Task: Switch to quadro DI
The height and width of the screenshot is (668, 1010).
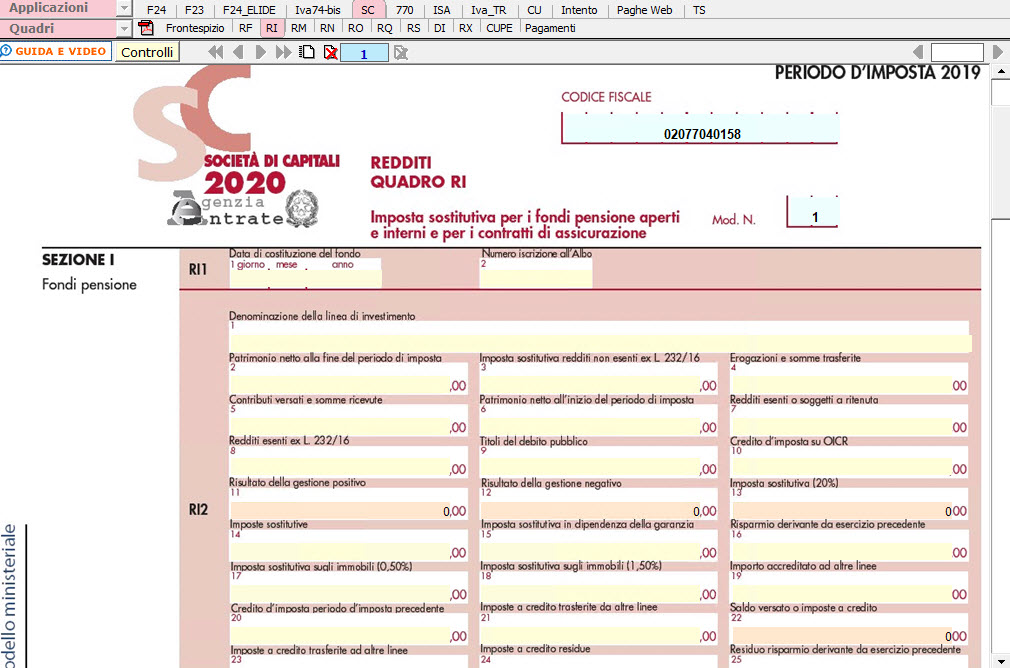Action: click(x=439, y=28)
